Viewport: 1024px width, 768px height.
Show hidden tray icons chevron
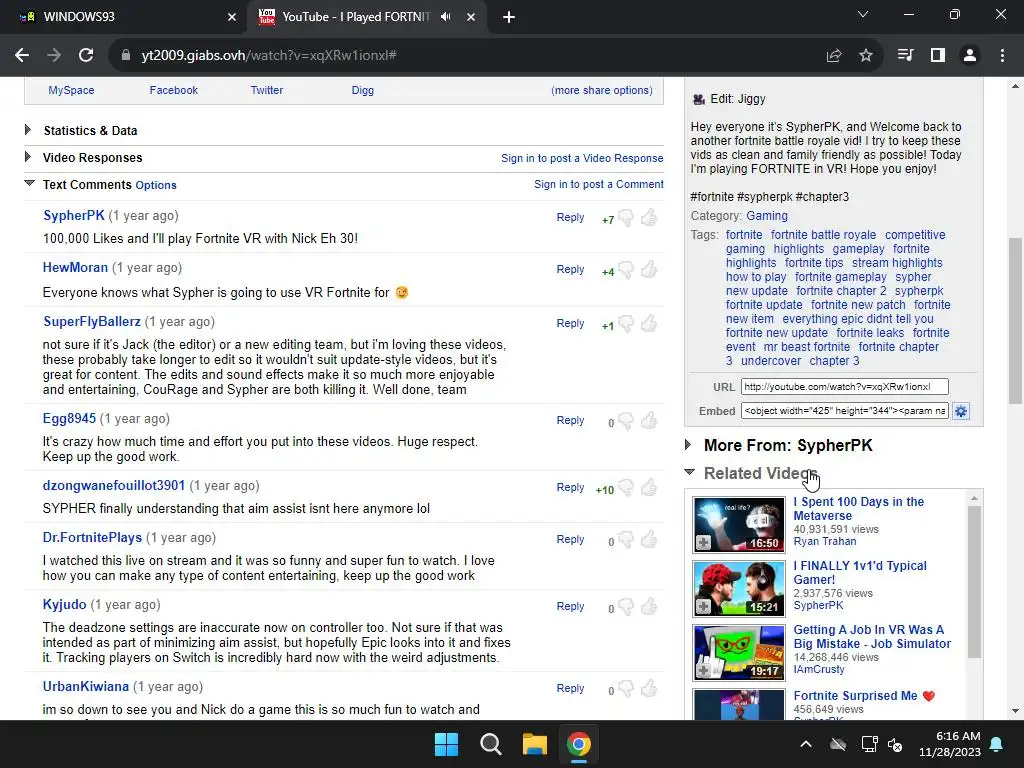point(806,744)
